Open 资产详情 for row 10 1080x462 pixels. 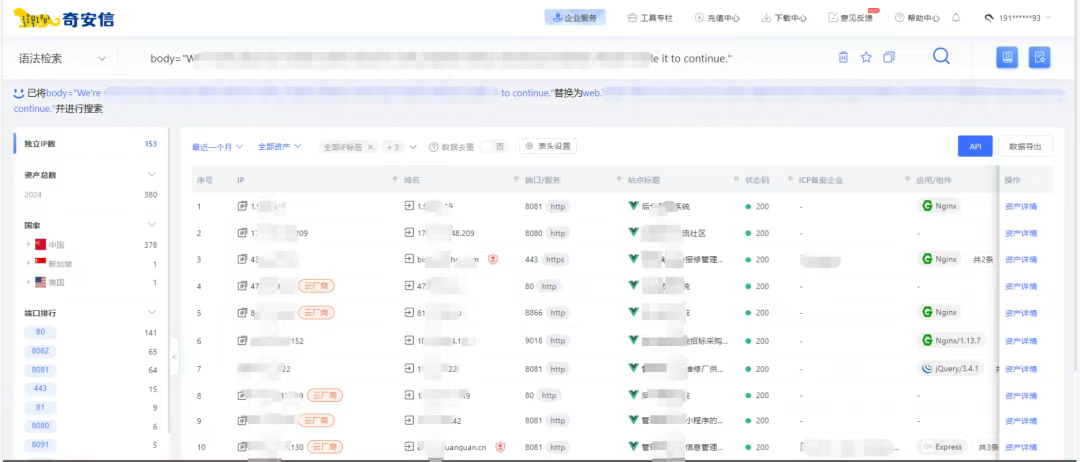1021,447
